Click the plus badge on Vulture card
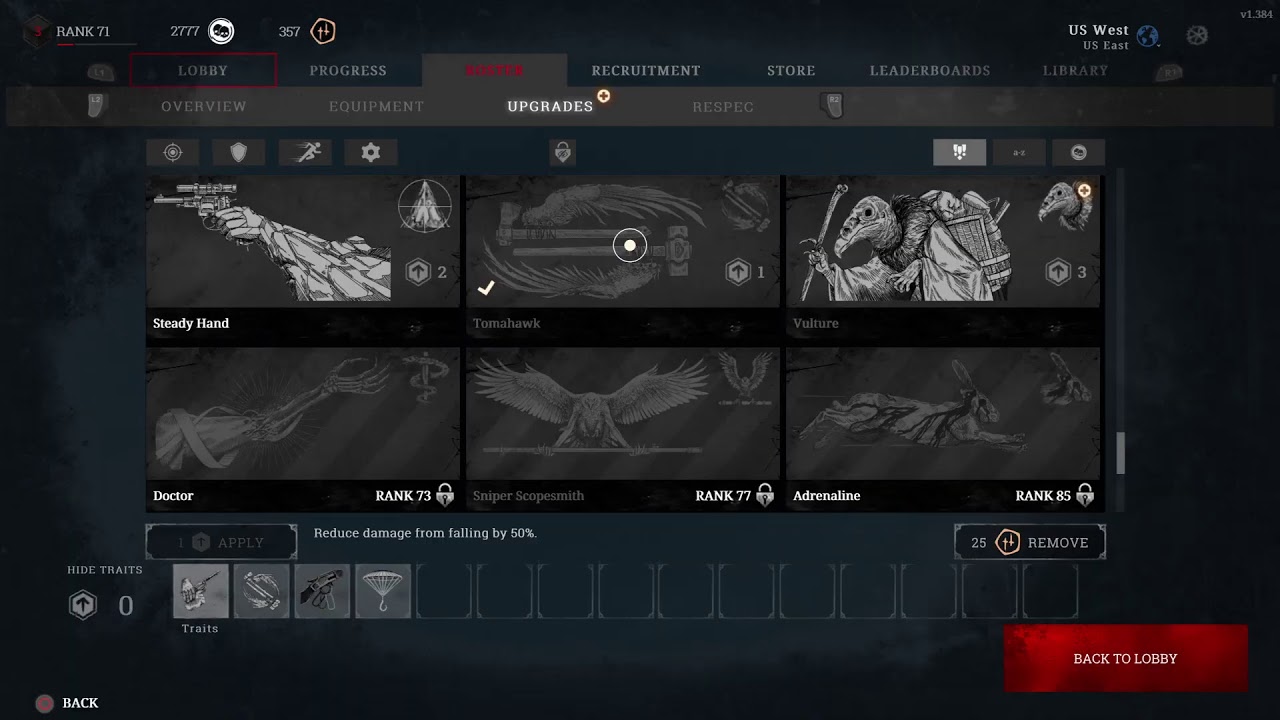 click(1083, 190)
